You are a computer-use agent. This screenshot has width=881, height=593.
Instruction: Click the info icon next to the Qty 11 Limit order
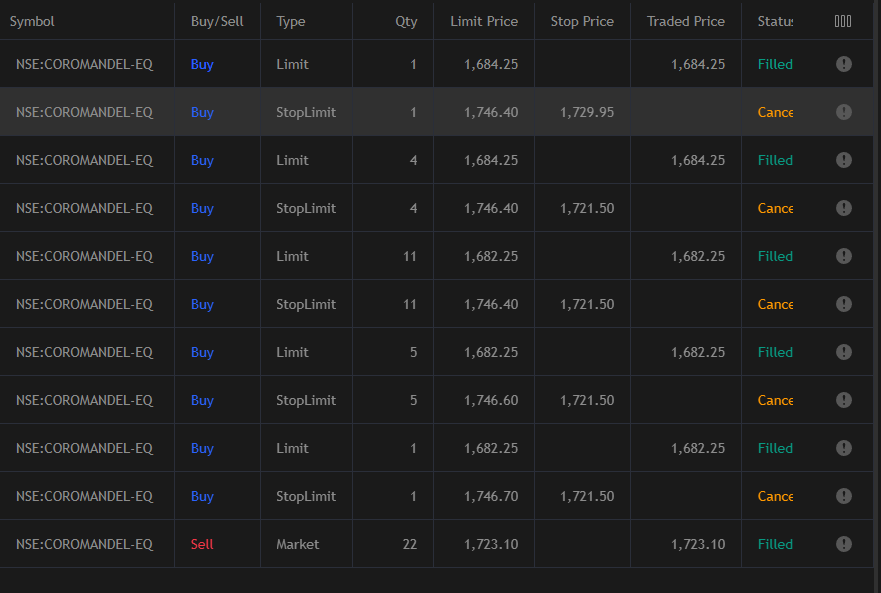coord(843,255)
